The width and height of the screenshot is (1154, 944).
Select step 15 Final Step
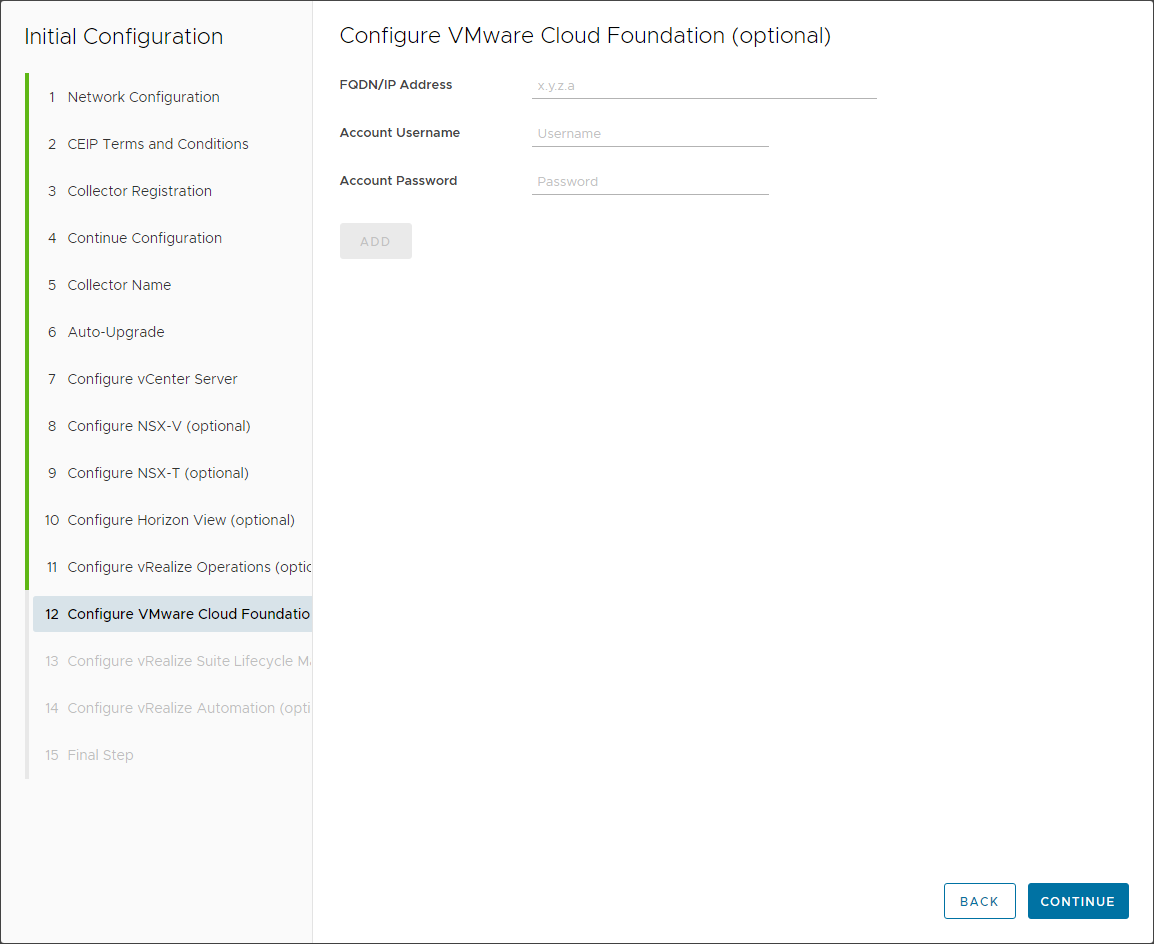click(171, 756)
